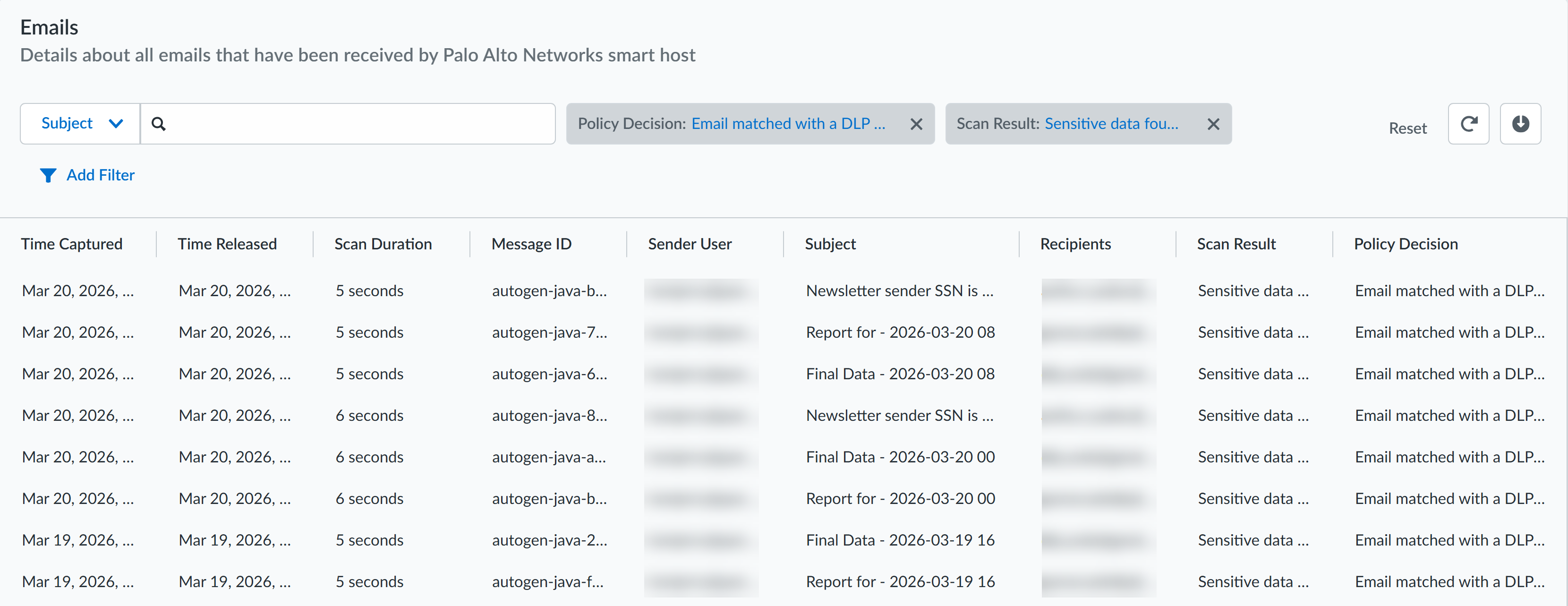Open the Add Filter link
The height and width of the screenshot is (606, 1568).
coord(101,175)
